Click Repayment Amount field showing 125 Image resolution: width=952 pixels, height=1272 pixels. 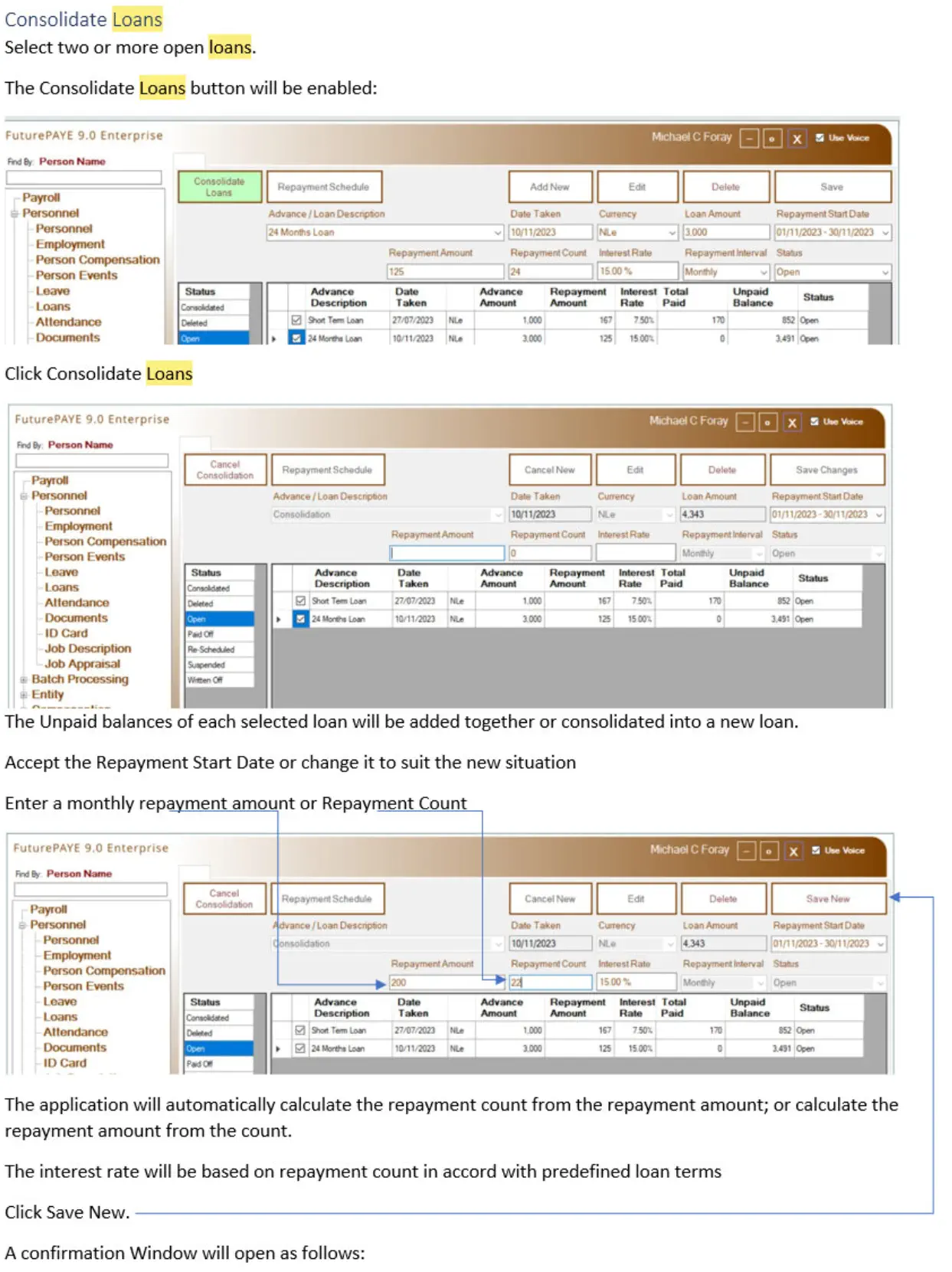[446, 272]
